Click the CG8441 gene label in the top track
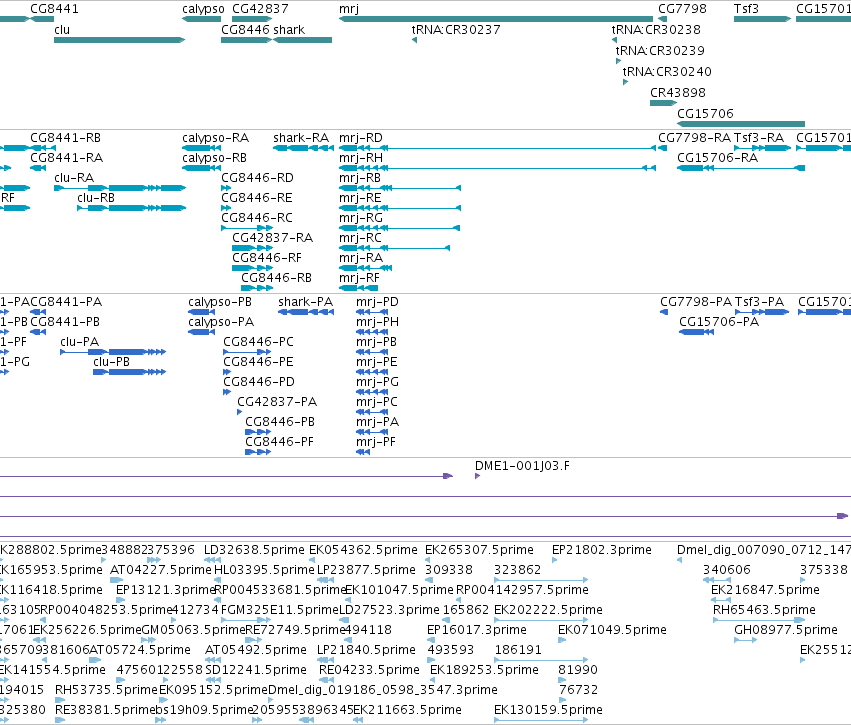 click(54, 9)
